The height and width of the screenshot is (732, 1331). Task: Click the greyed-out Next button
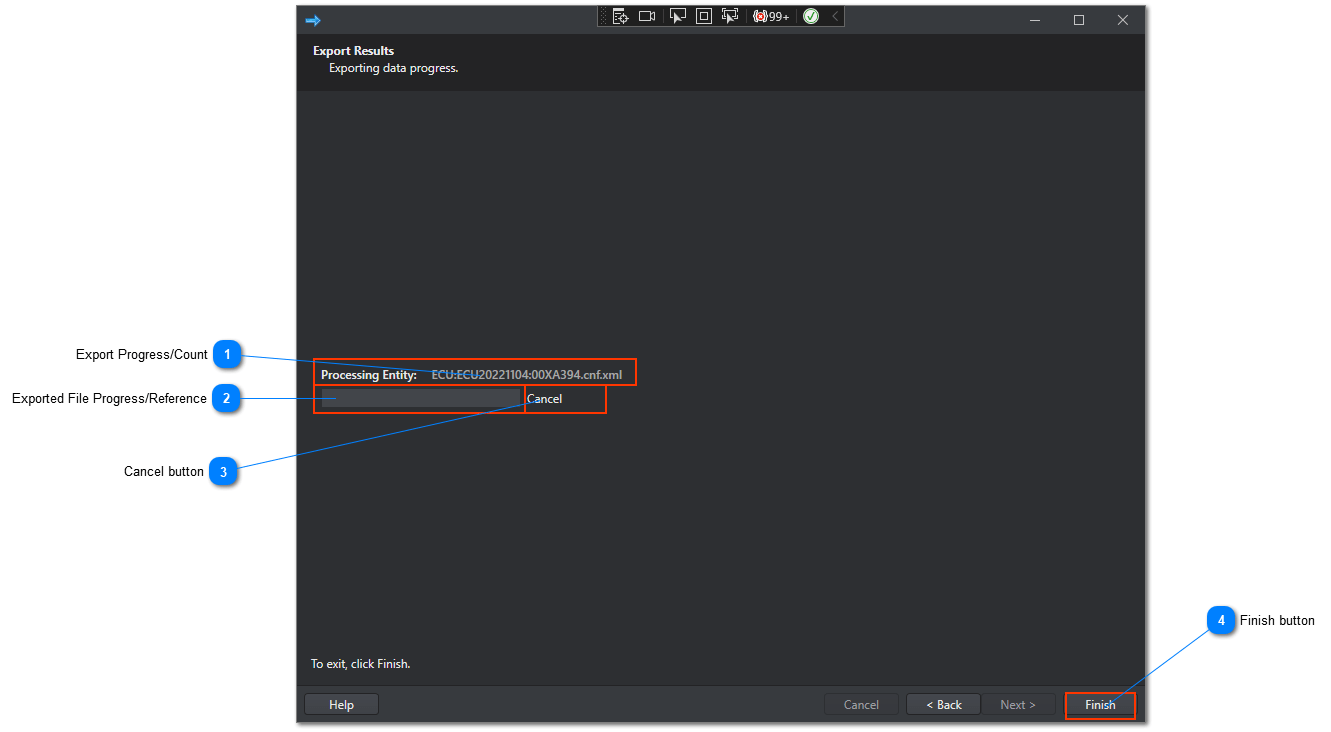pyautogui.click(x=1018, y=705)
